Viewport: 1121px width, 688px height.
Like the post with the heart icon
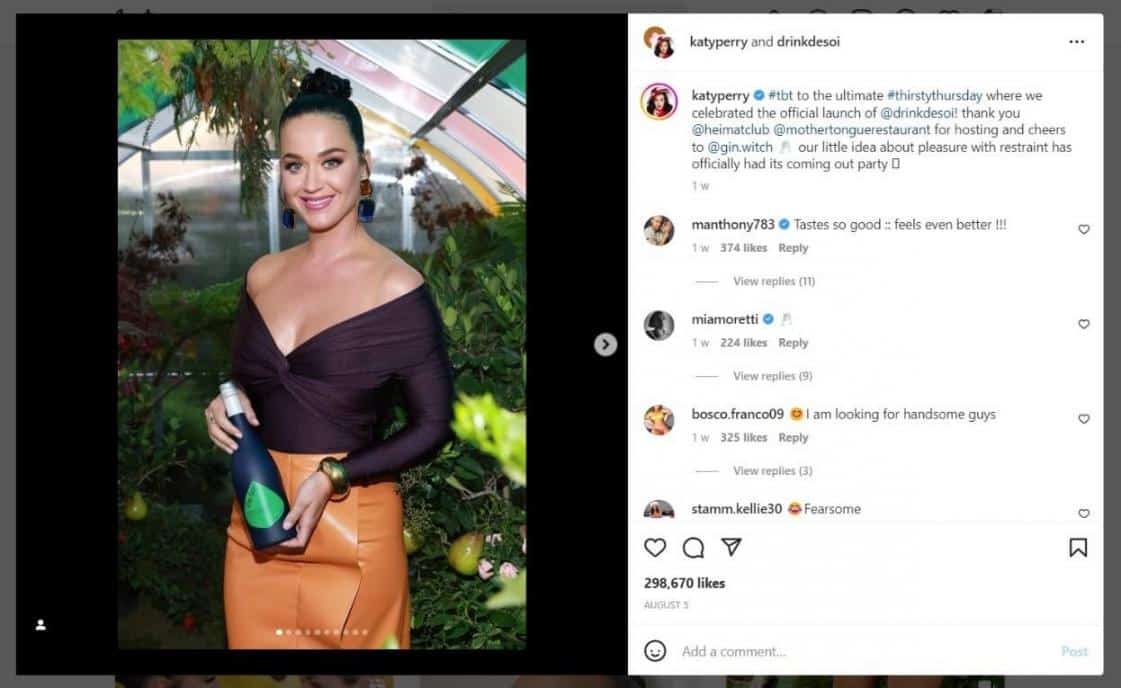655,548
